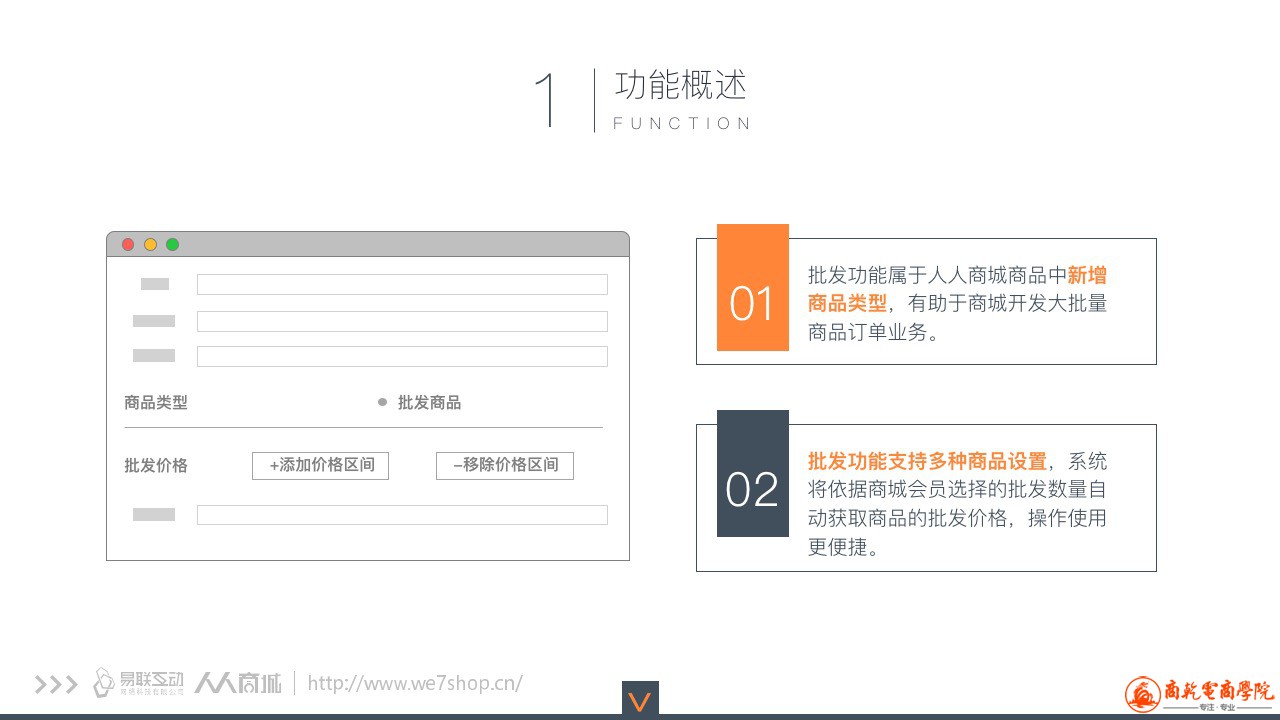Open the http://www.we7shop.cn/ link
The width and height of the screenshot is (1280, 720).
(415, 683)
